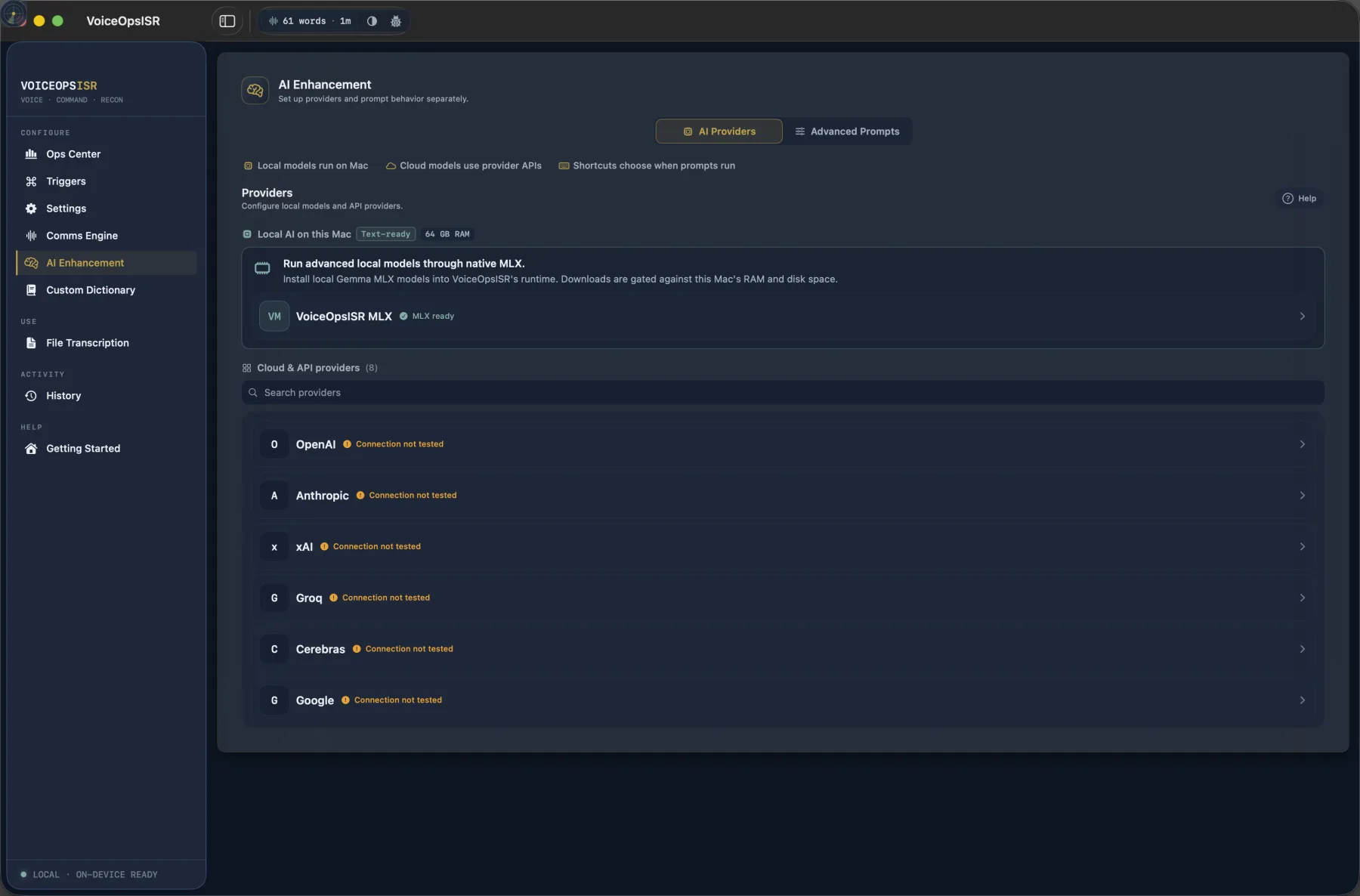
Task: Click the Getting Started label
Action: (x=83, y=449)
